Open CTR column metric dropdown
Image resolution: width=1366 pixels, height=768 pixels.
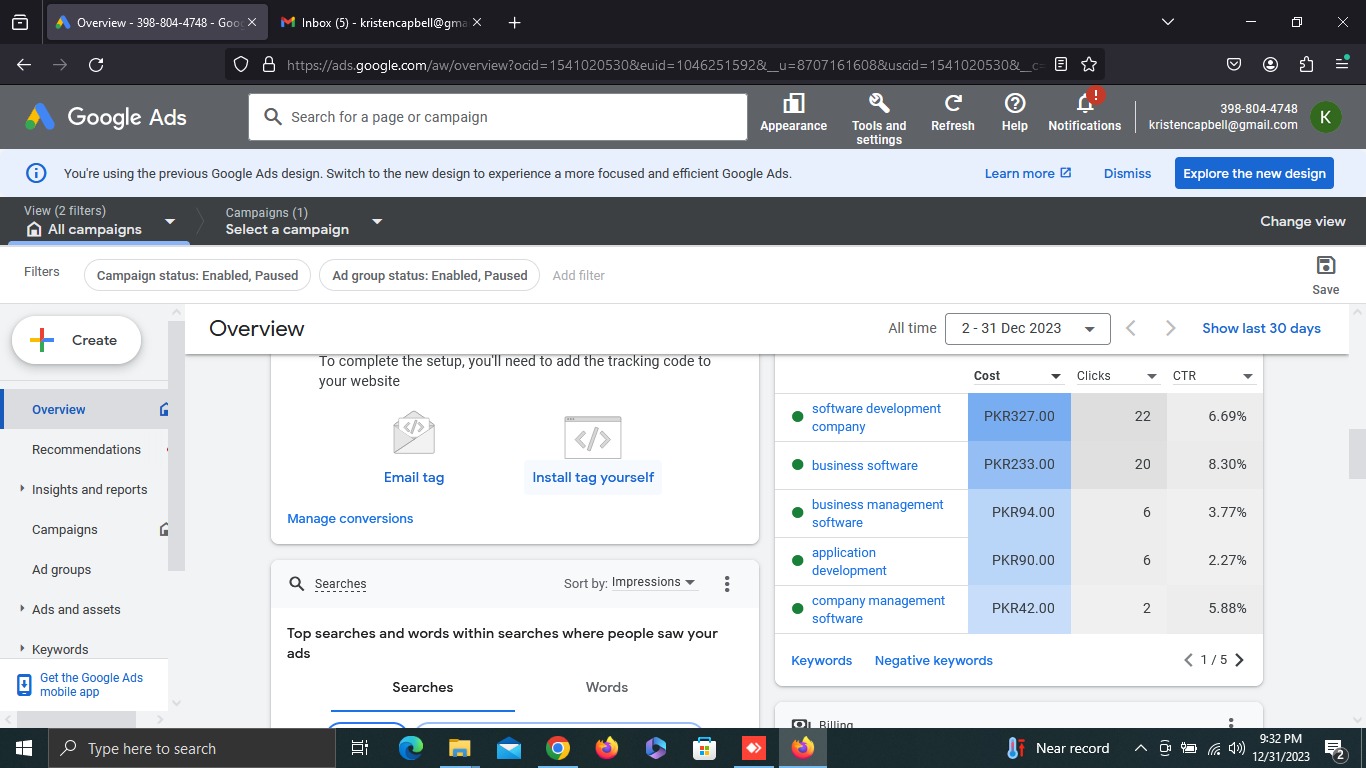point(1213,376)
